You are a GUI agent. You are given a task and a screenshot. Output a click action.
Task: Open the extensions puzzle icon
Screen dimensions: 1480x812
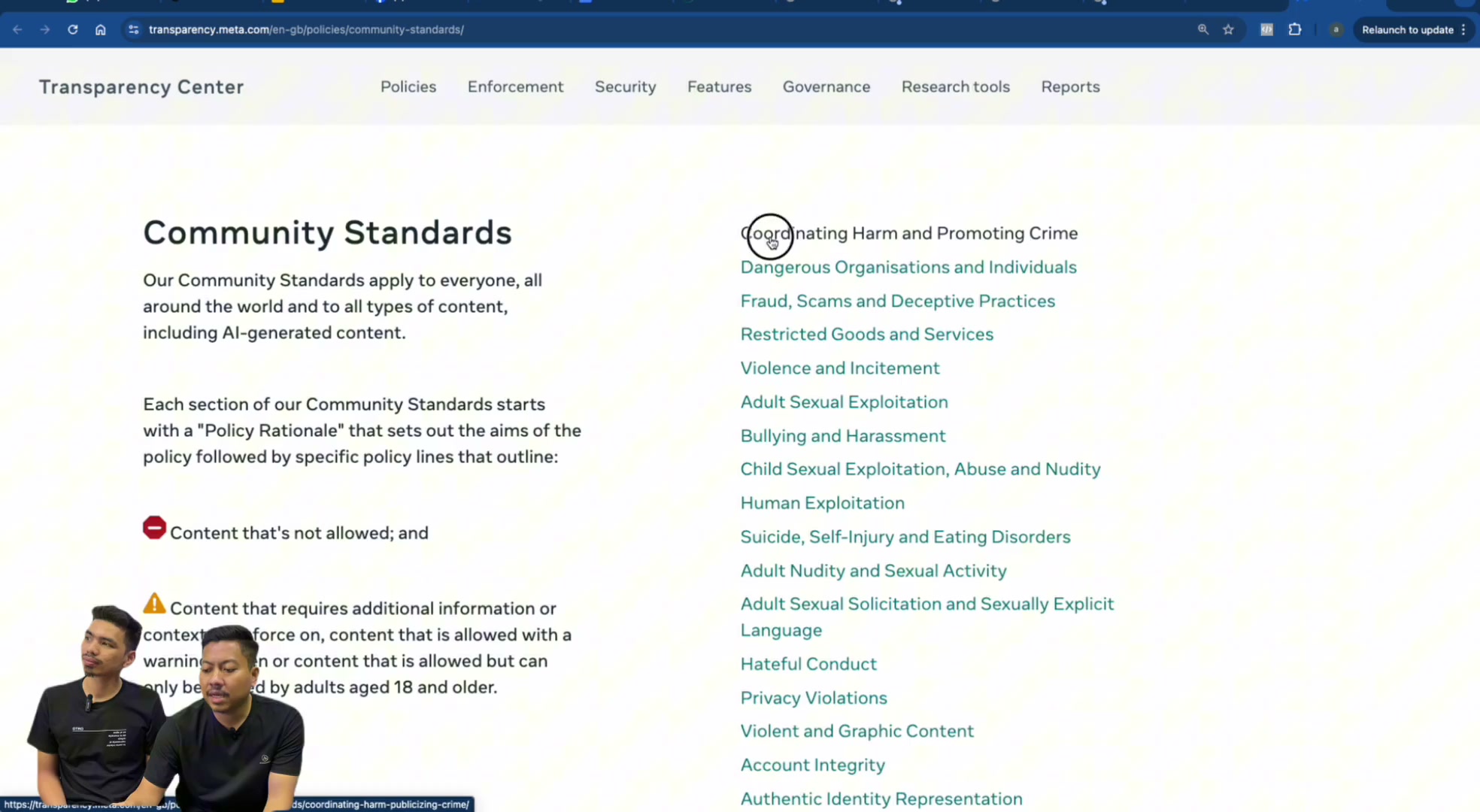pyautogui.click(x=1294, y=29)
